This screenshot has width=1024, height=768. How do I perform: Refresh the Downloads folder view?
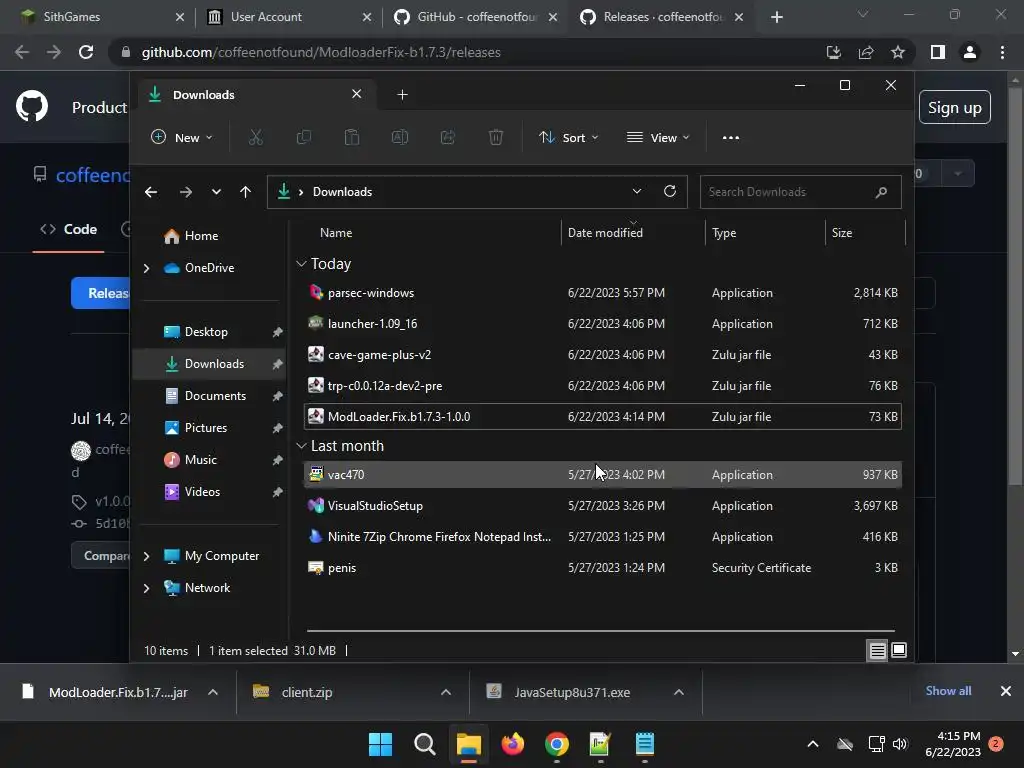tap(669, 191)
